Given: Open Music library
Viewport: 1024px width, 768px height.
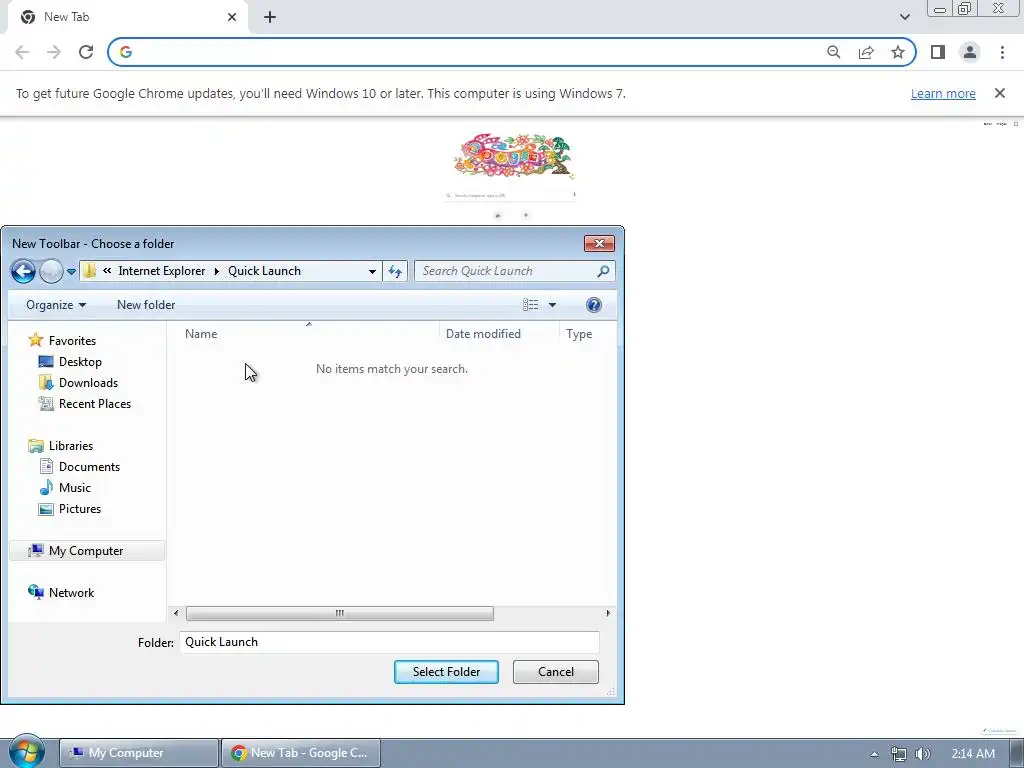Looking at the screenshot, I should coord(74,488).
